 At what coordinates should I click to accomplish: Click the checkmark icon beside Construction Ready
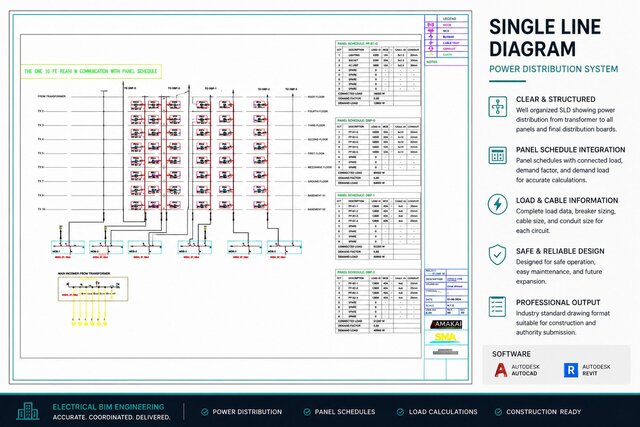[x=498, y=412]
